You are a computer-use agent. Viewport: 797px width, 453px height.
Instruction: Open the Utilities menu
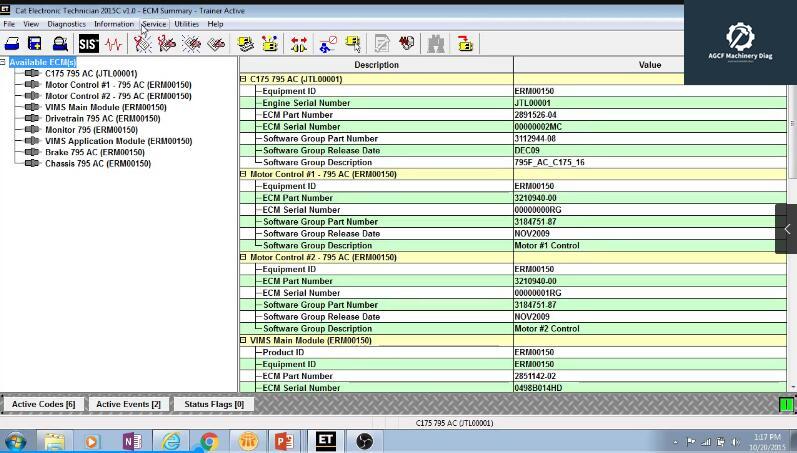click(187, 24)
